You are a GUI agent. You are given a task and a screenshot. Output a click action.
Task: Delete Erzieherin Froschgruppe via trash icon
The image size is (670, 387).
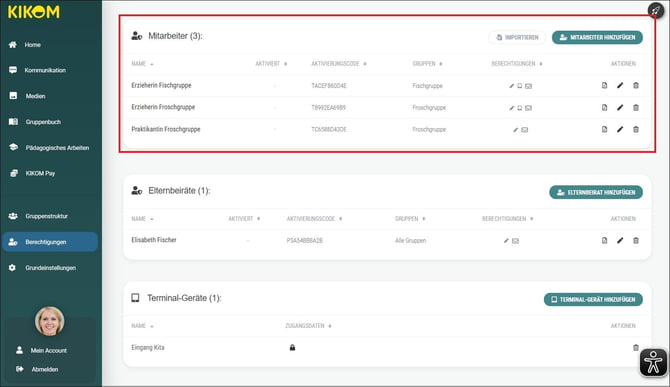[x=636, y=108]
